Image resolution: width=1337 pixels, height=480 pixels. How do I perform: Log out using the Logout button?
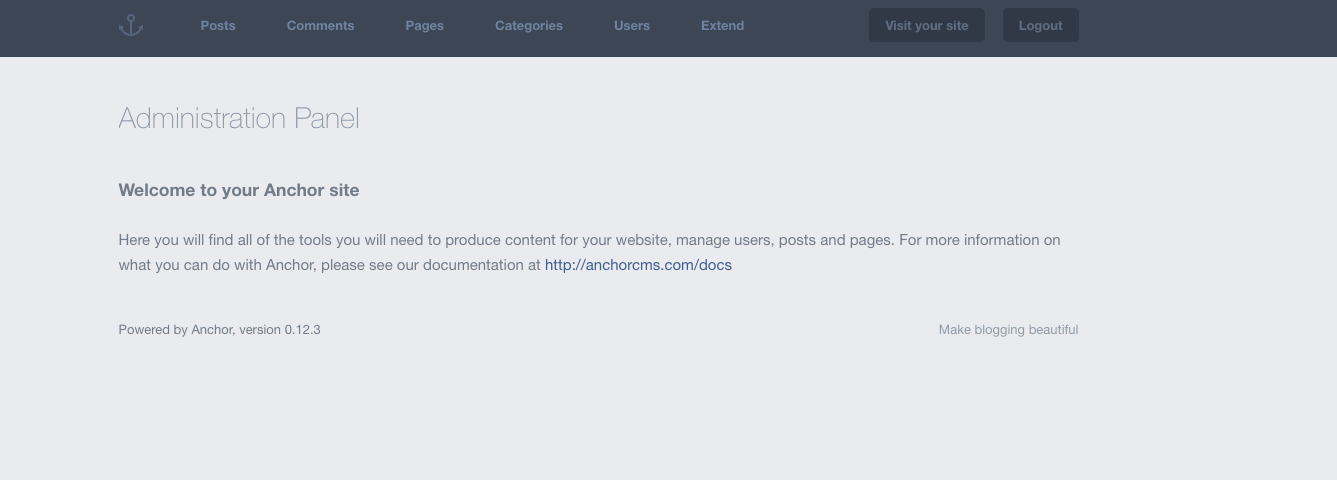(1040, 26)
